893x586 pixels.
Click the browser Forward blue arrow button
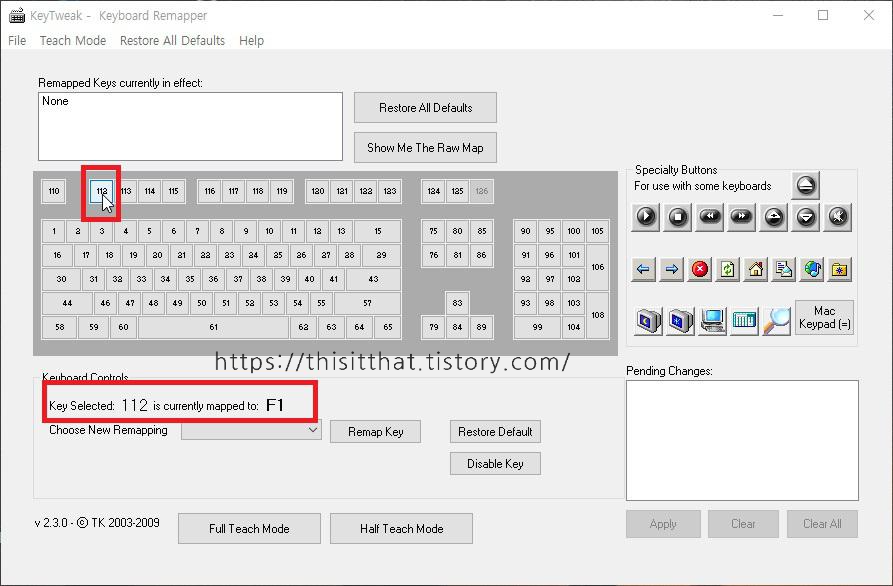(671, 269)
